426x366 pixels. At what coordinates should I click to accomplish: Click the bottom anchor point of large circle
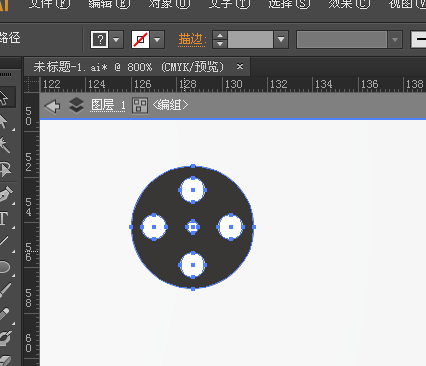click(193, 289)
